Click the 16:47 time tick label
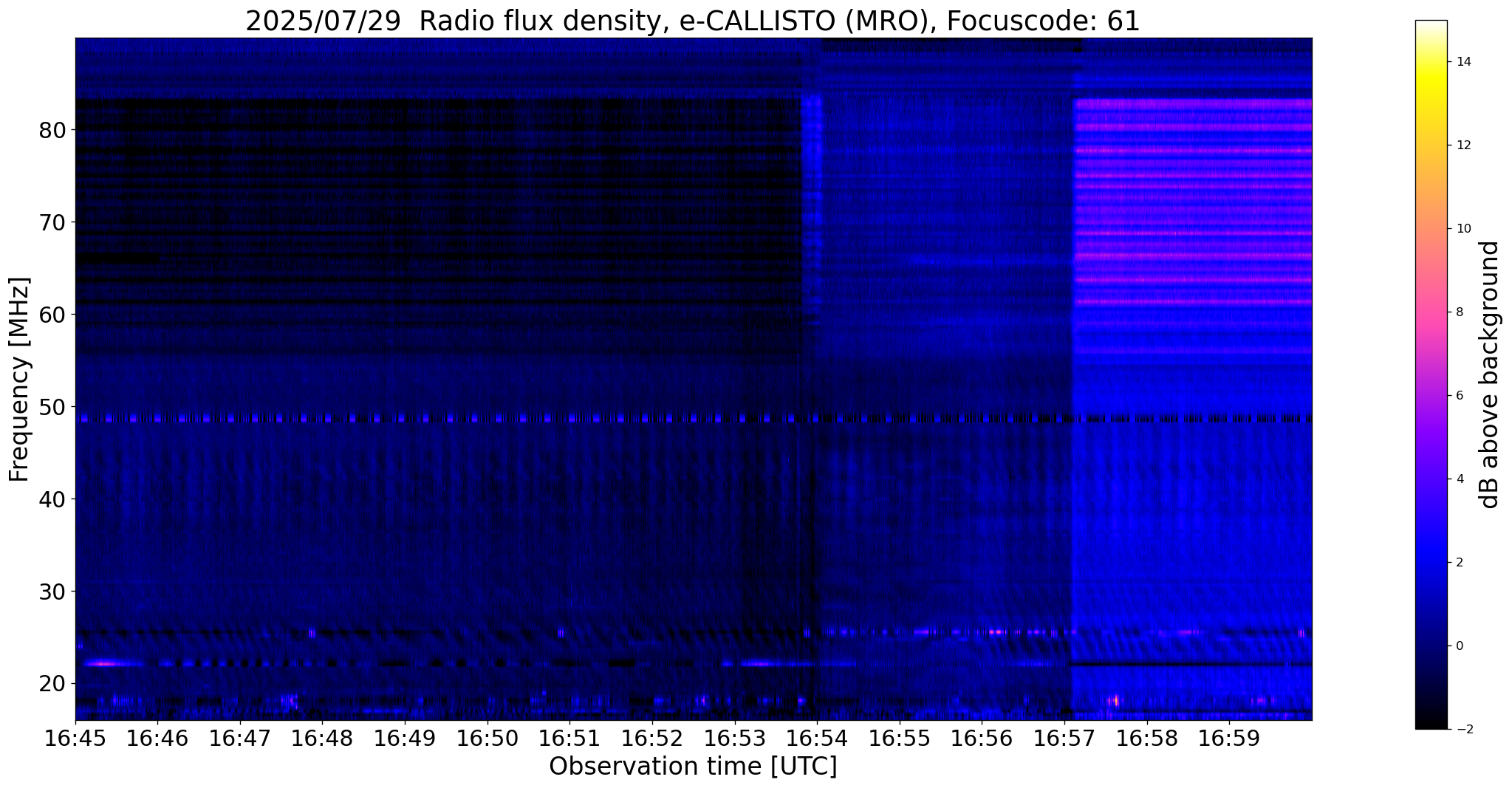Viewport: 1512px width, 788px height. (240, 738)
